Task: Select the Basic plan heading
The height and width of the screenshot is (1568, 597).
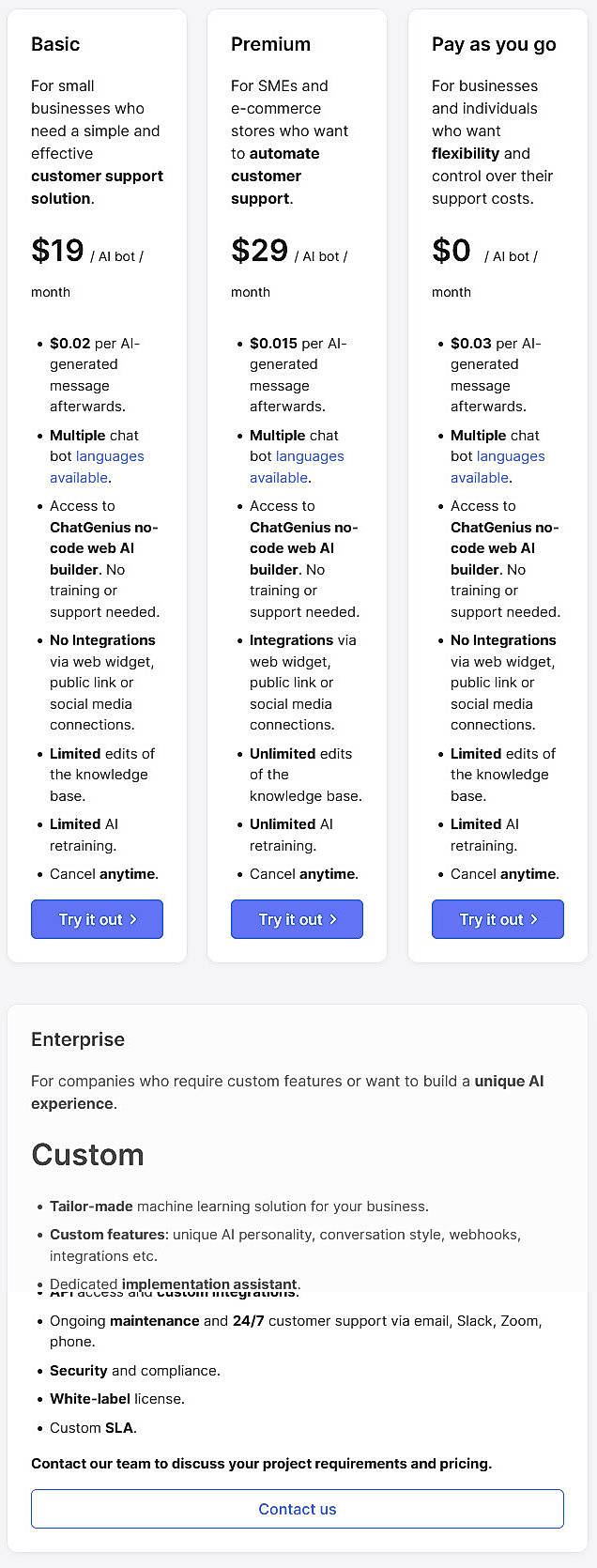Action: pyautogui.click(x=55, y=44)
